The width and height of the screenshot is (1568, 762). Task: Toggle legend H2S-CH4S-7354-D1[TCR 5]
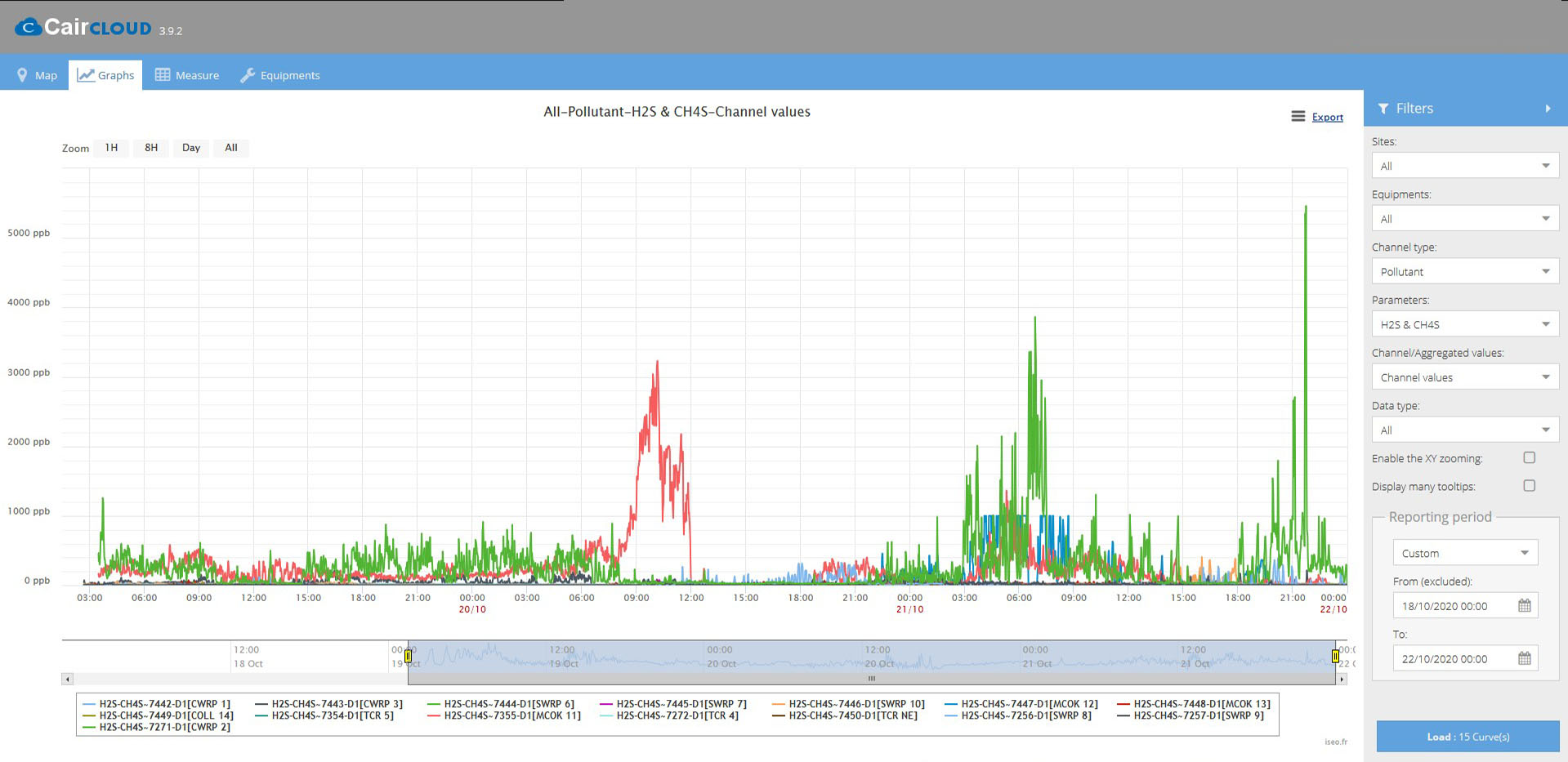[324, 715]
